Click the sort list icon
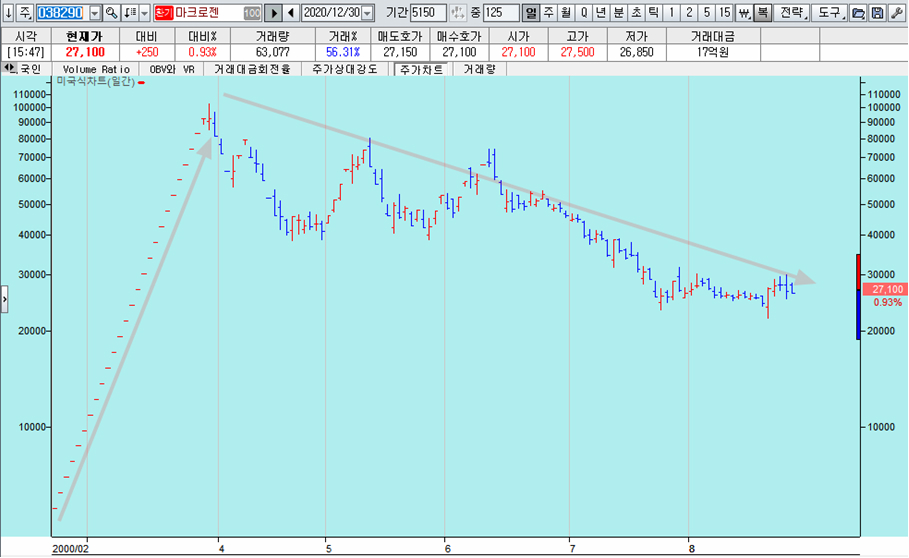The width and height of the screenshot is (909, 558). click(x=131, y=13)
